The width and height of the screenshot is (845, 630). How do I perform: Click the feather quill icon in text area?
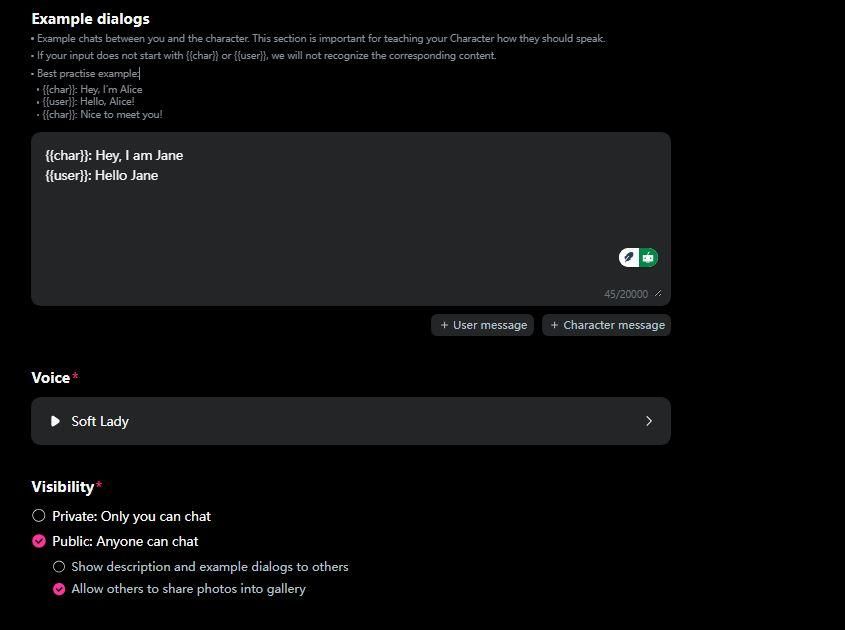(629, 258)
